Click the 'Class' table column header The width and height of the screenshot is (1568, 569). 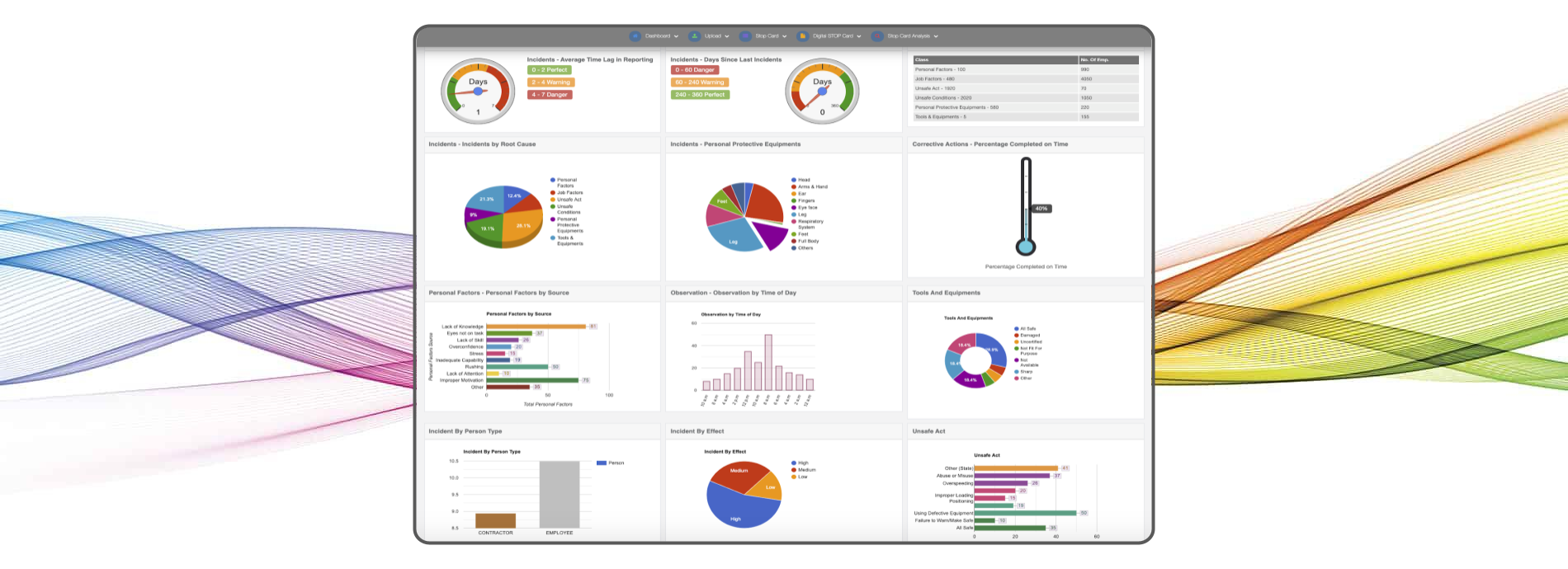(x=995, y=59)
